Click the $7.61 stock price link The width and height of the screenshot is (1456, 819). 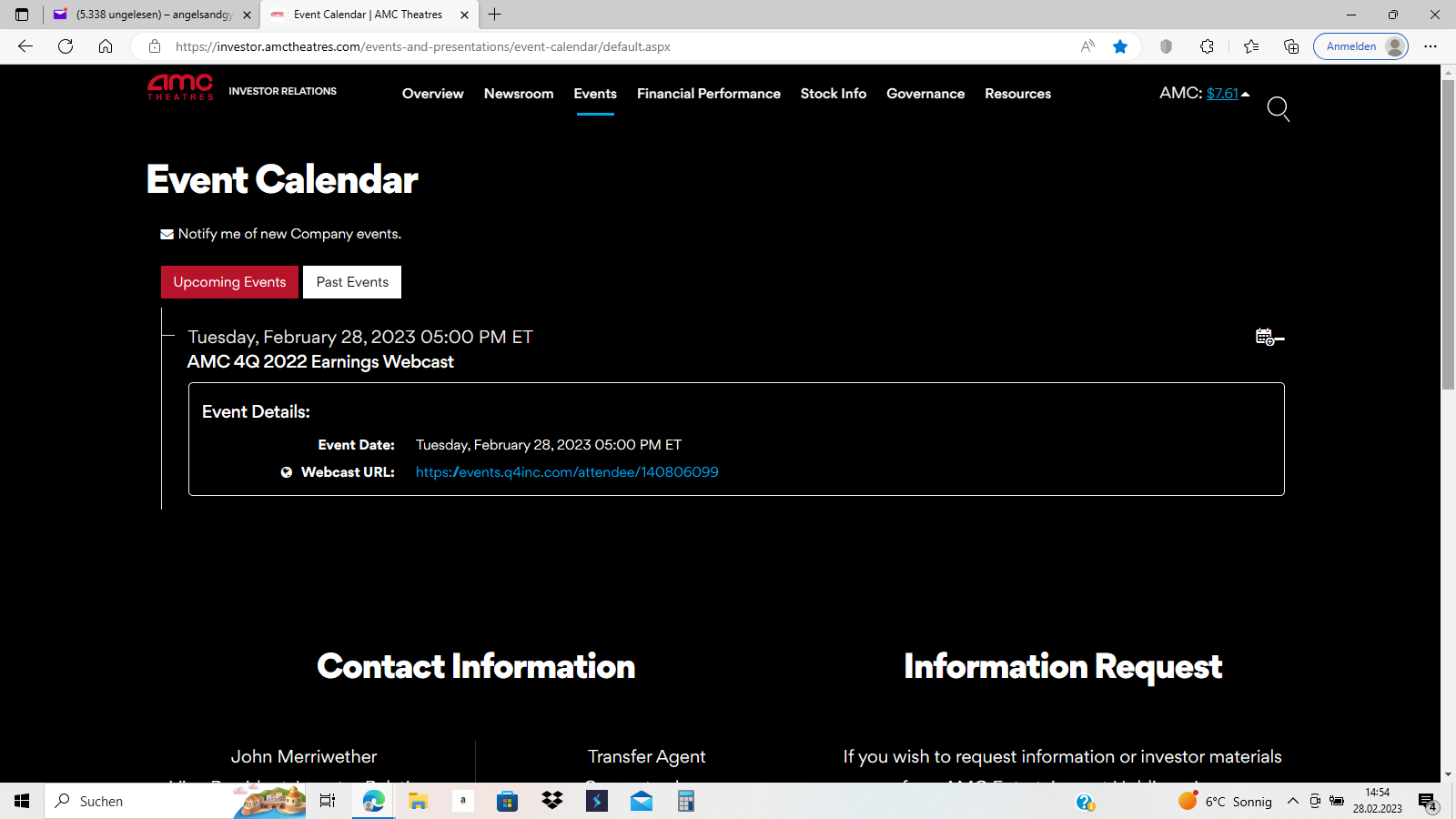pyautogui.click(x=1222, y=93)
